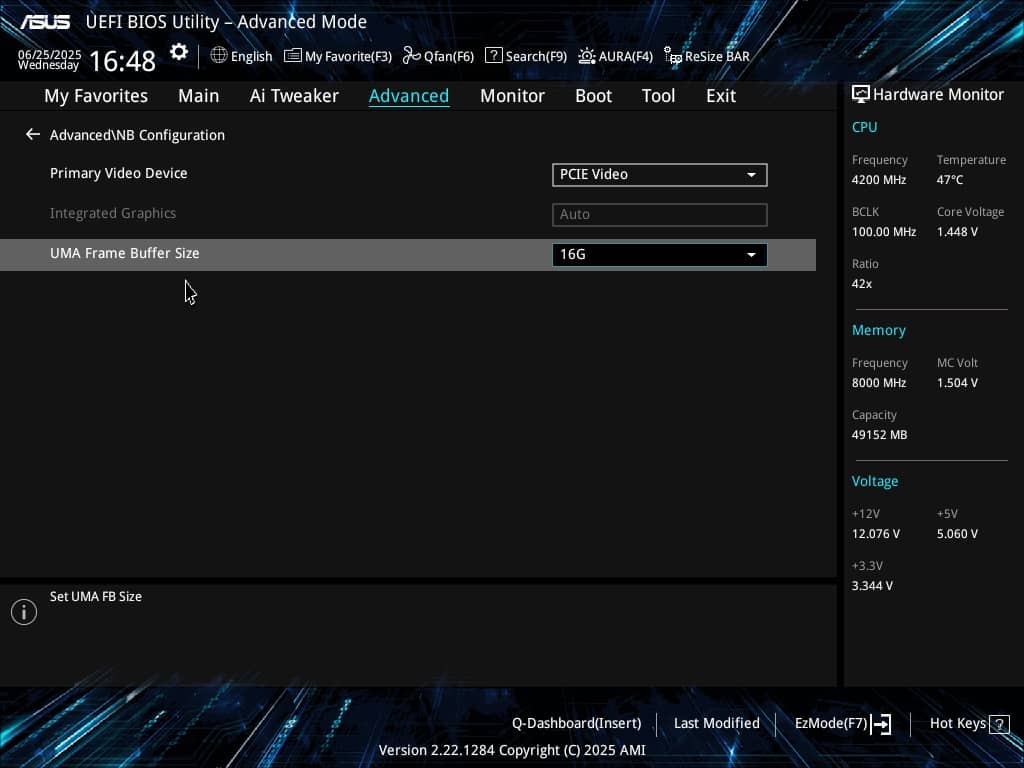Viewport: 1024px width, 768px height.
Task: Open the Primary Video Device dropdown
Action: click(660, 174)
